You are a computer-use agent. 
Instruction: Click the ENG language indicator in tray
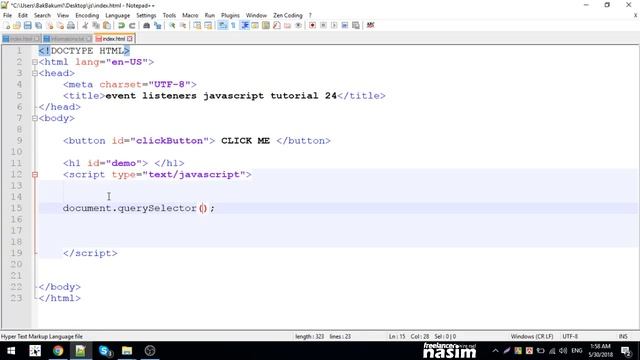[577, 351]
